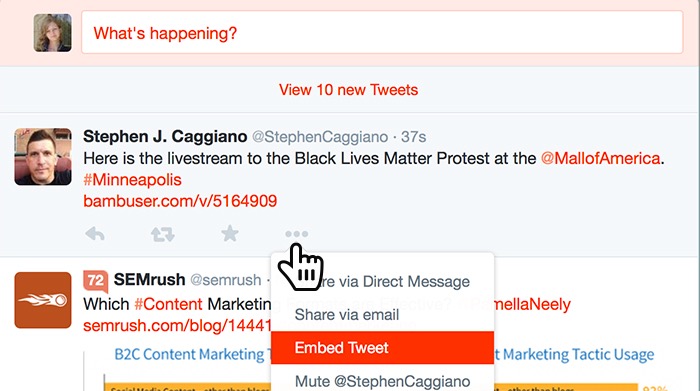Open the semrush.com/blog link
The width and height of the screenshot is (700, 391).
(x=177, y=325)
